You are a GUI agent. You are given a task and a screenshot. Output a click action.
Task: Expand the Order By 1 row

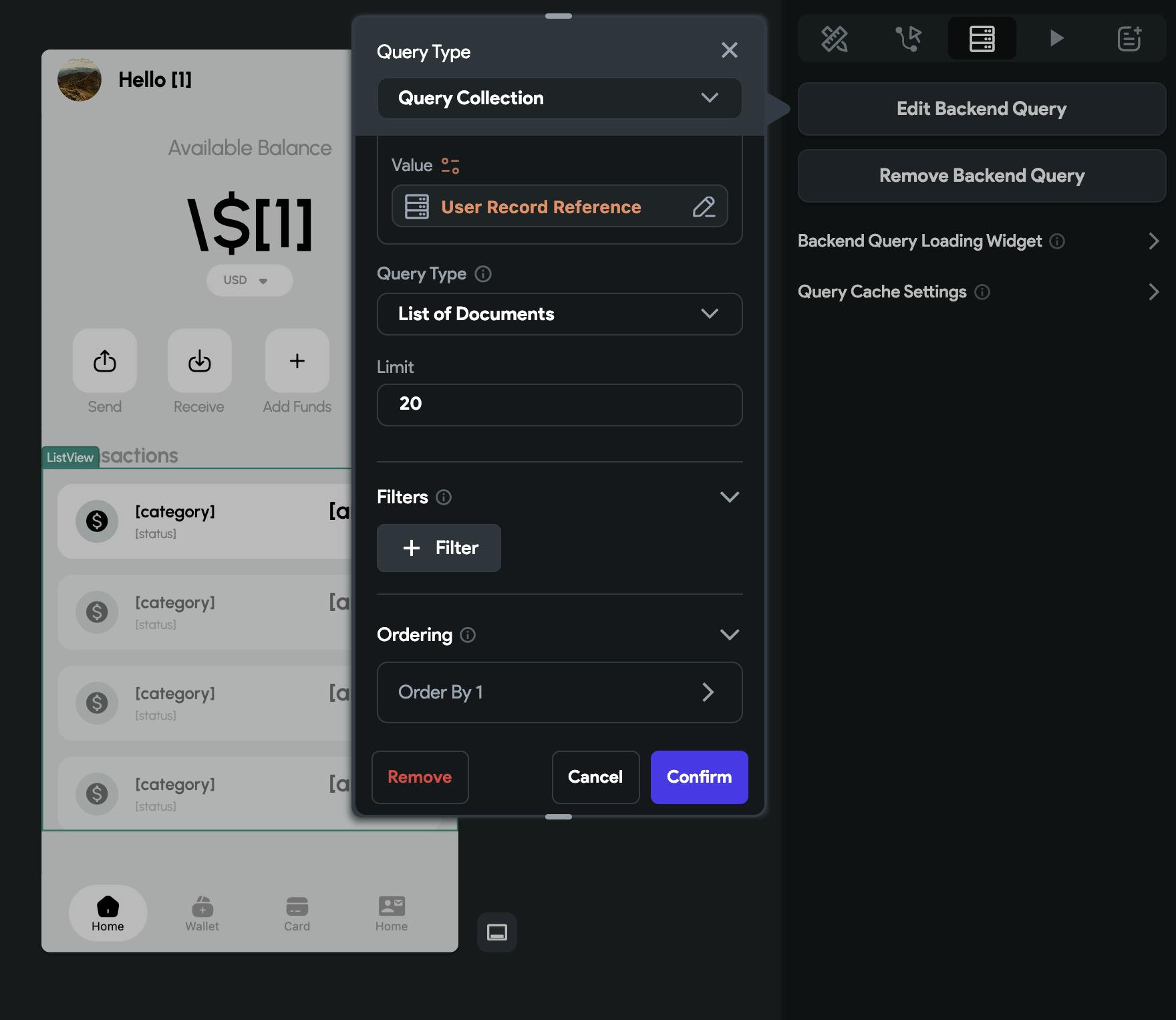560,692
